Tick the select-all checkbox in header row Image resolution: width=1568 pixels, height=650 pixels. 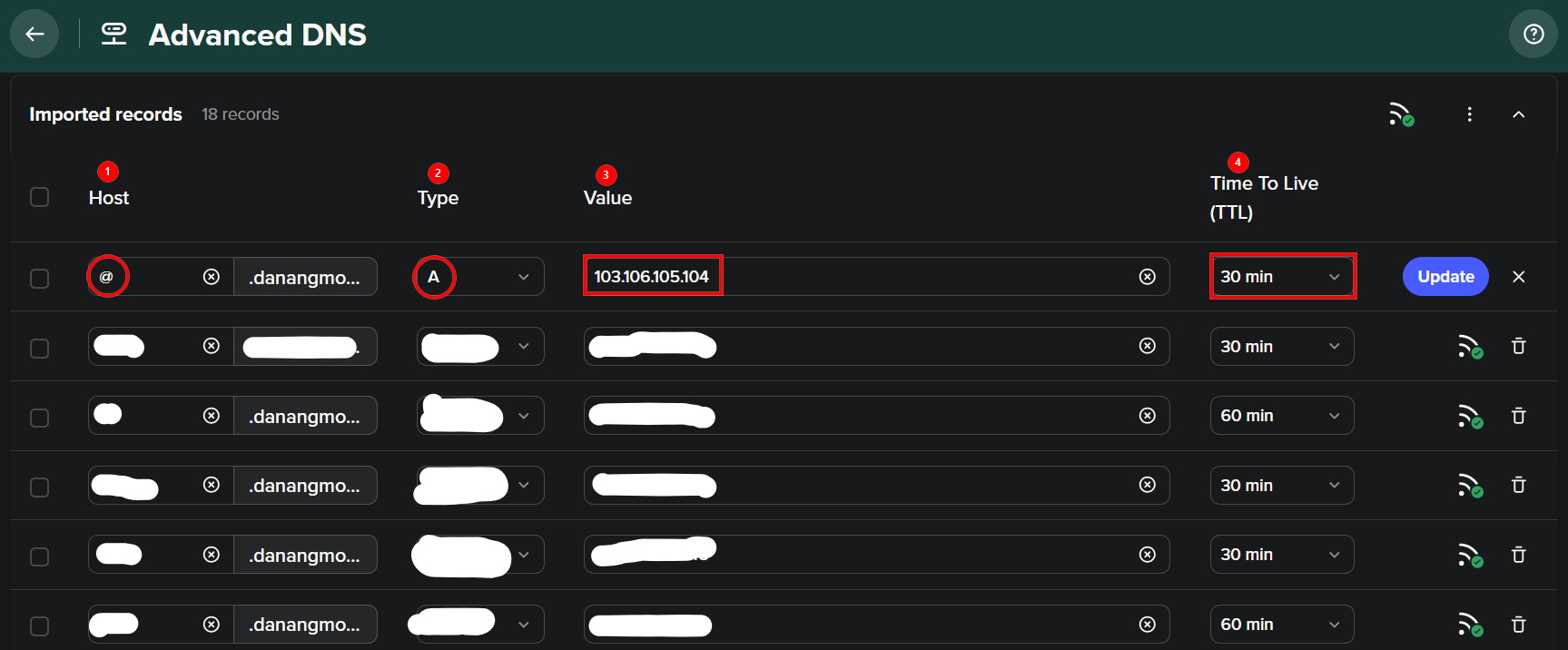pyautogui.click(x=39, y=197)
